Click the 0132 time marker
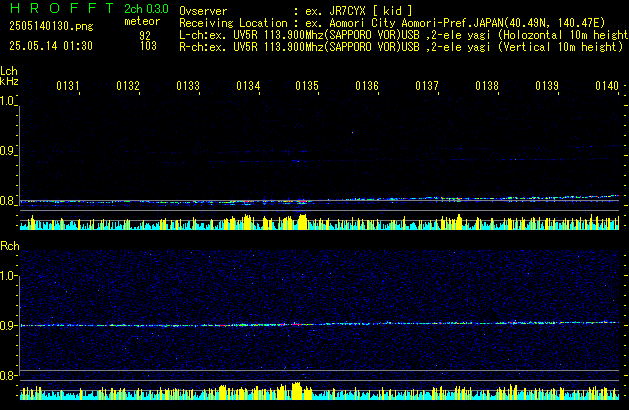This screenshot has width=629, height=410. 128,86
